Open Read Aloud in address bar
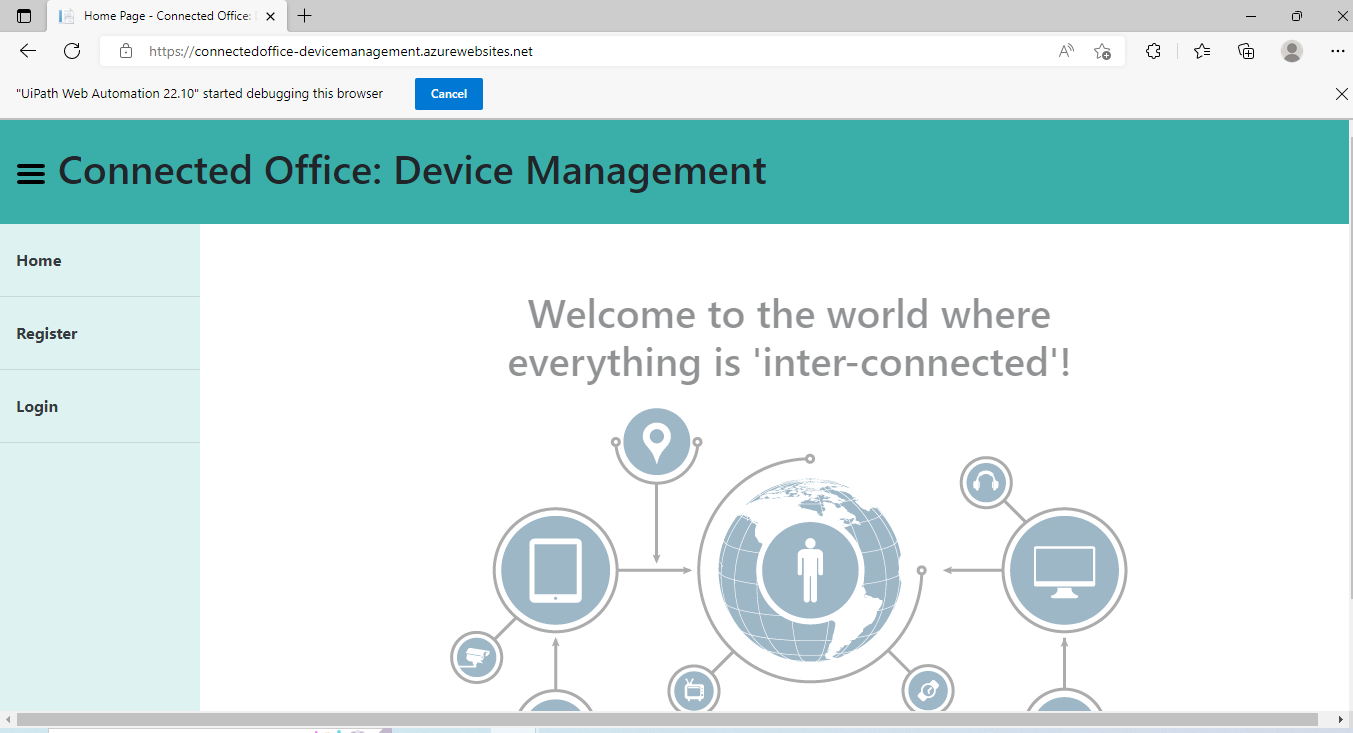 [1066, 51]
